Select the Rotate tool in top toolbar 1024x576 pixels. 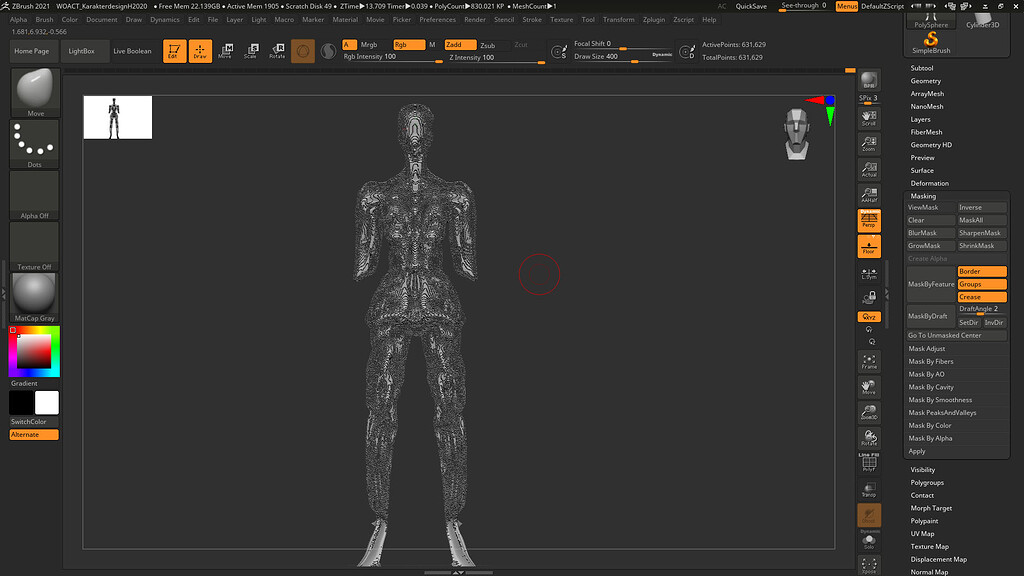pos(277,51)
